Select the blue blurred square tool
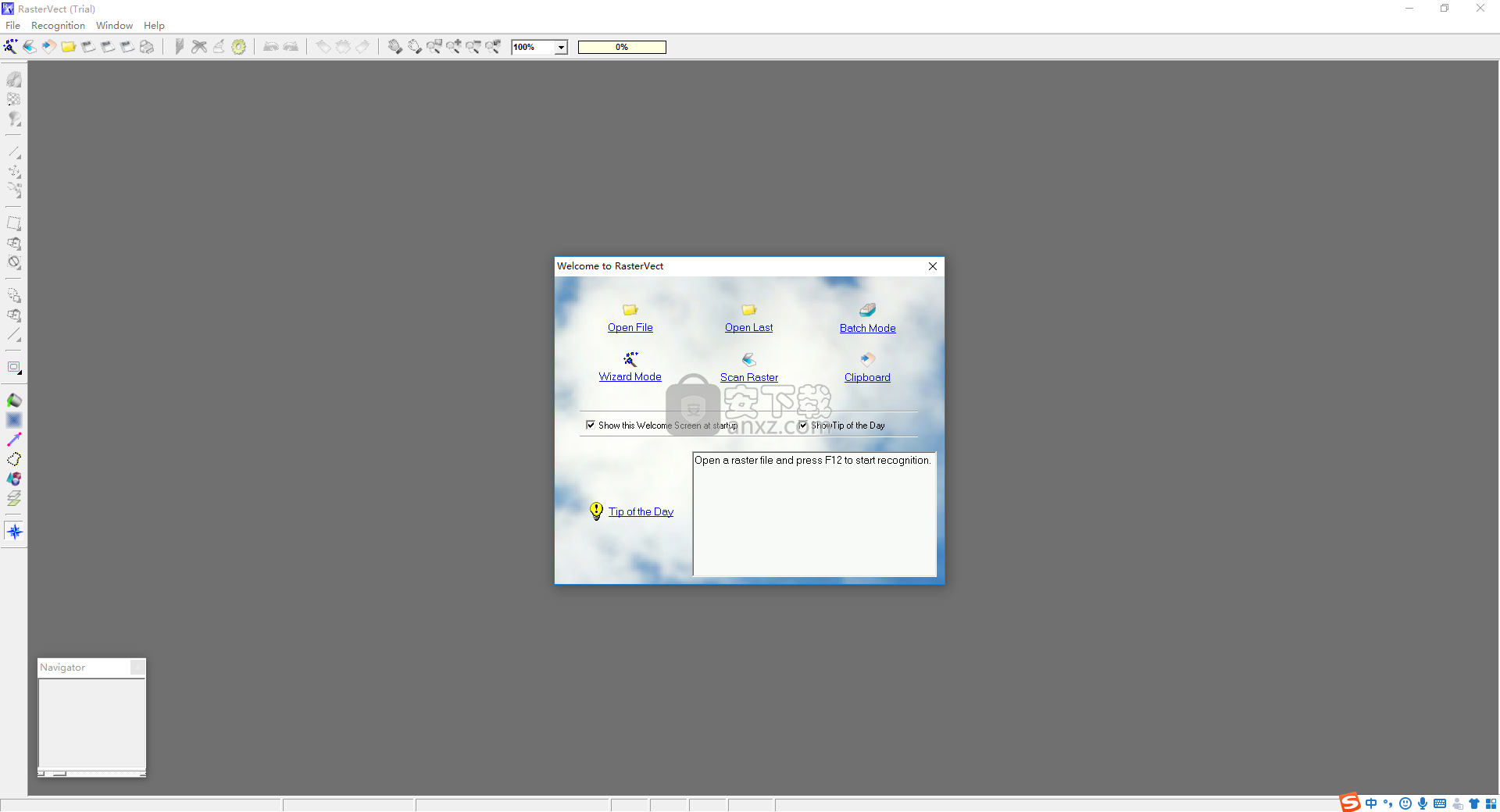 click(x=14, y=420)
